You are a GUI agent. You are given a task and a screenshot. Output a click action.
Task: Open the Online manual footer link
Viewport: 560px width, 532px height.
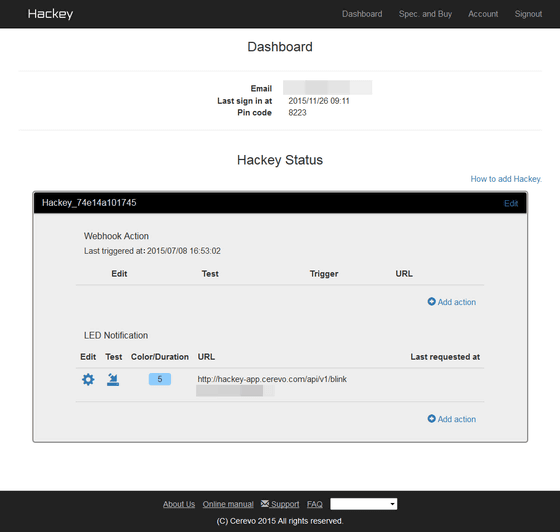228,504
